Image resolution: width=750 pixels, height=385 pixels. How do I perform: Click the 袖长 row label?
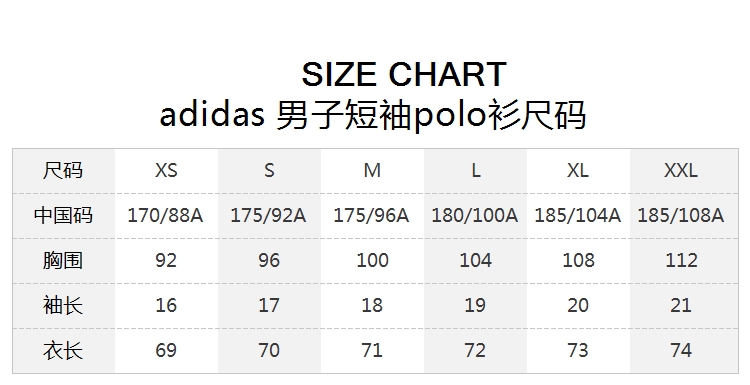tap(63, 305)
